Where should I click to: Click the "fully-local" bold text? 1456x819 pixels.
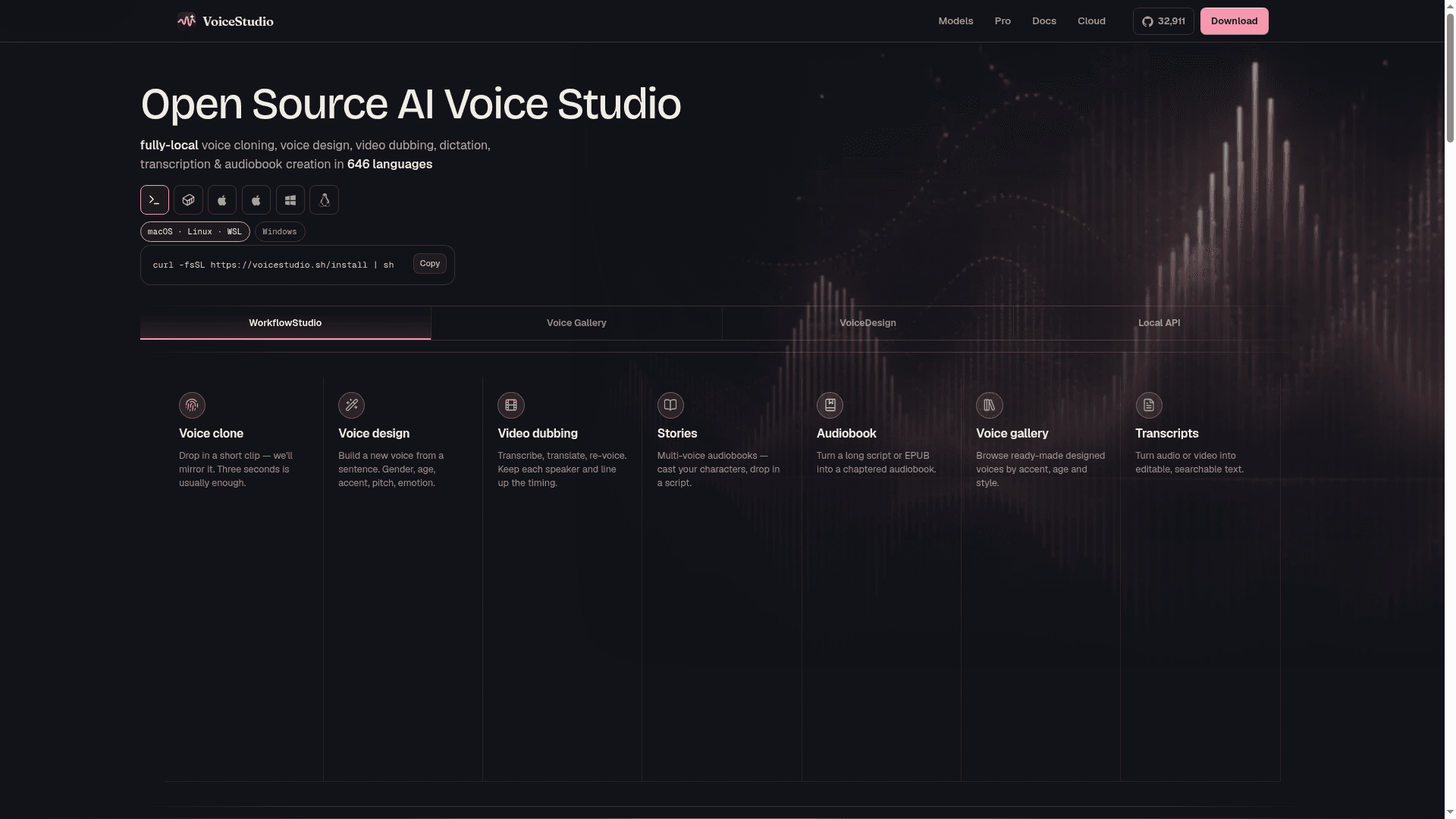169,146
